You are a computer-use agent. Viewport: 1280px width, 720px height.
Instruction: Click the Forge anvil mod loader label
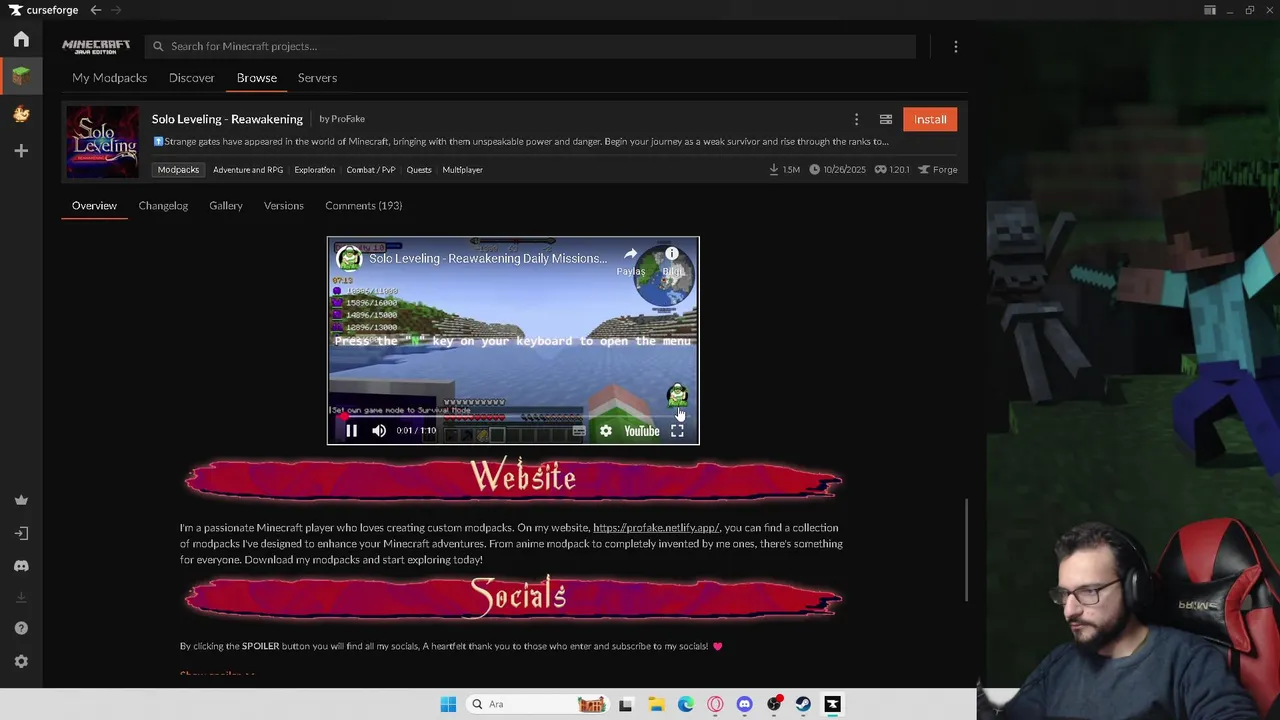pyautogui.click(x=938, y=170)
